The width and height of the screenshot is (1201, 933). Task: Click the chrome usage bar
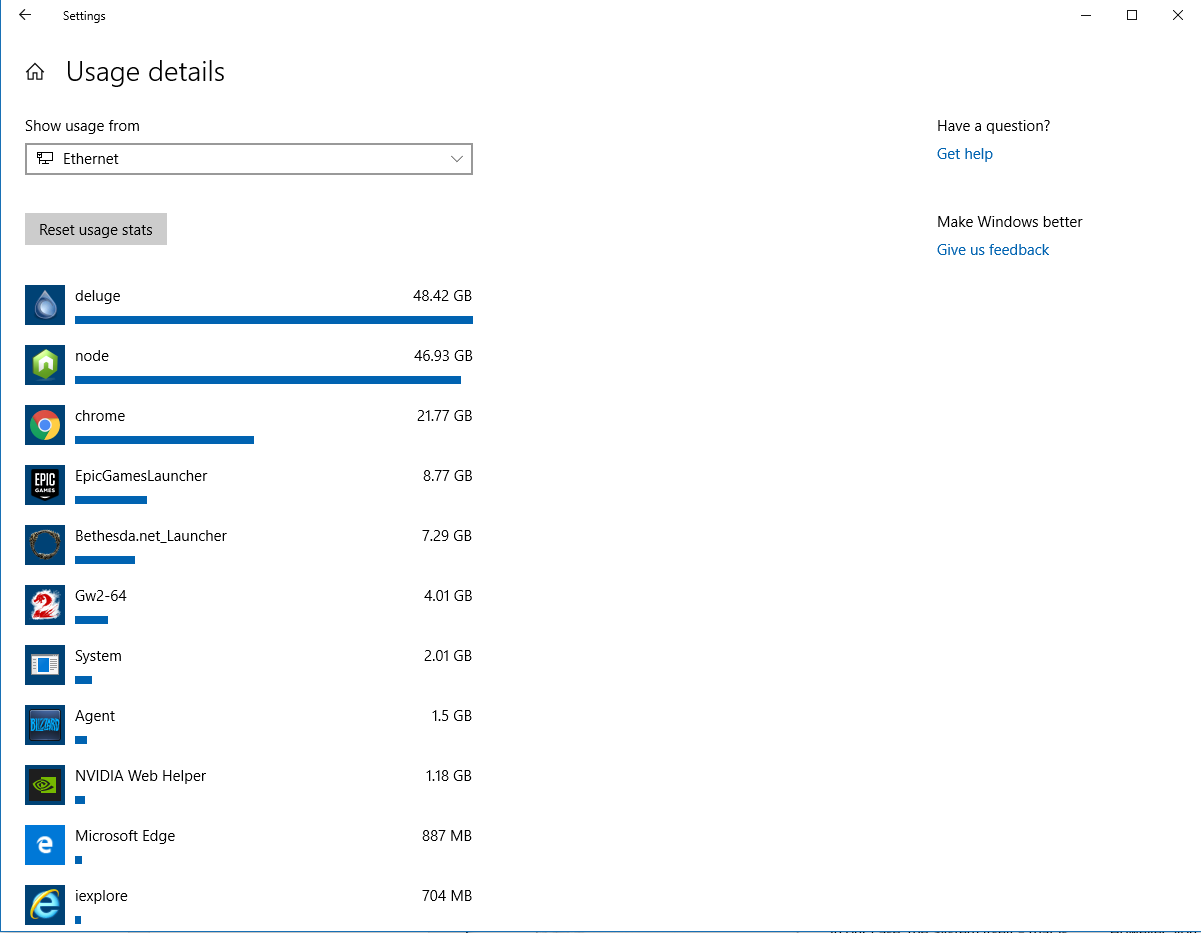pos(164,440)
